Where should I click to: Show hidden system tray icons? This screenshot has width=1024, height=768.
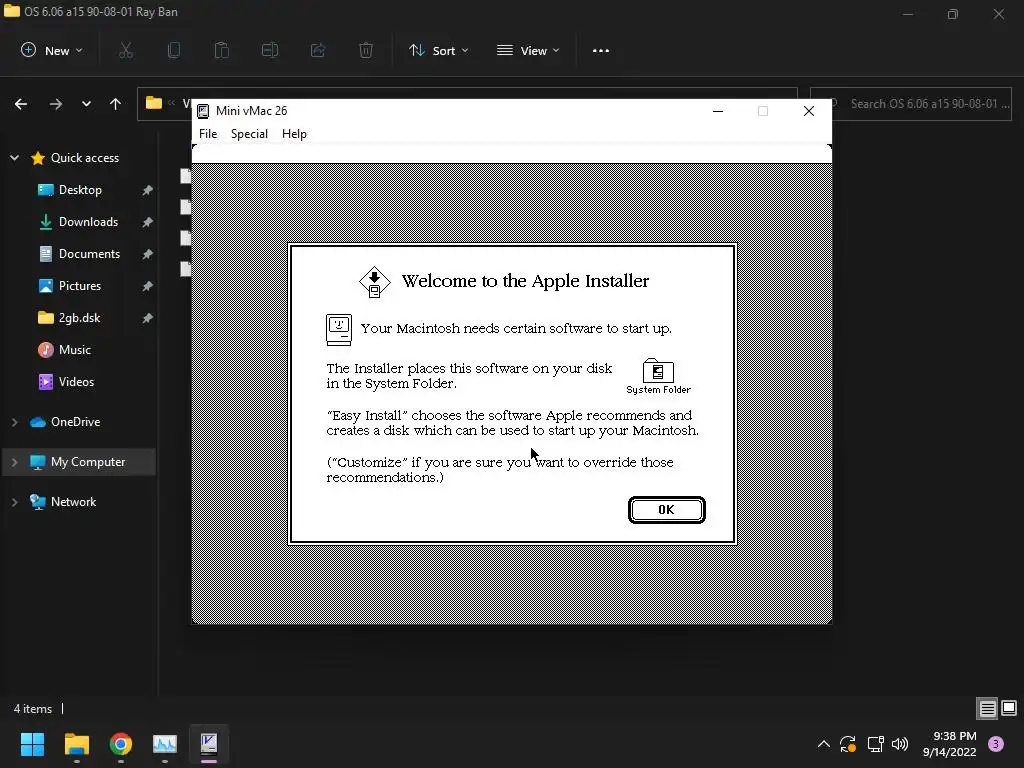[x=824, y=744]
